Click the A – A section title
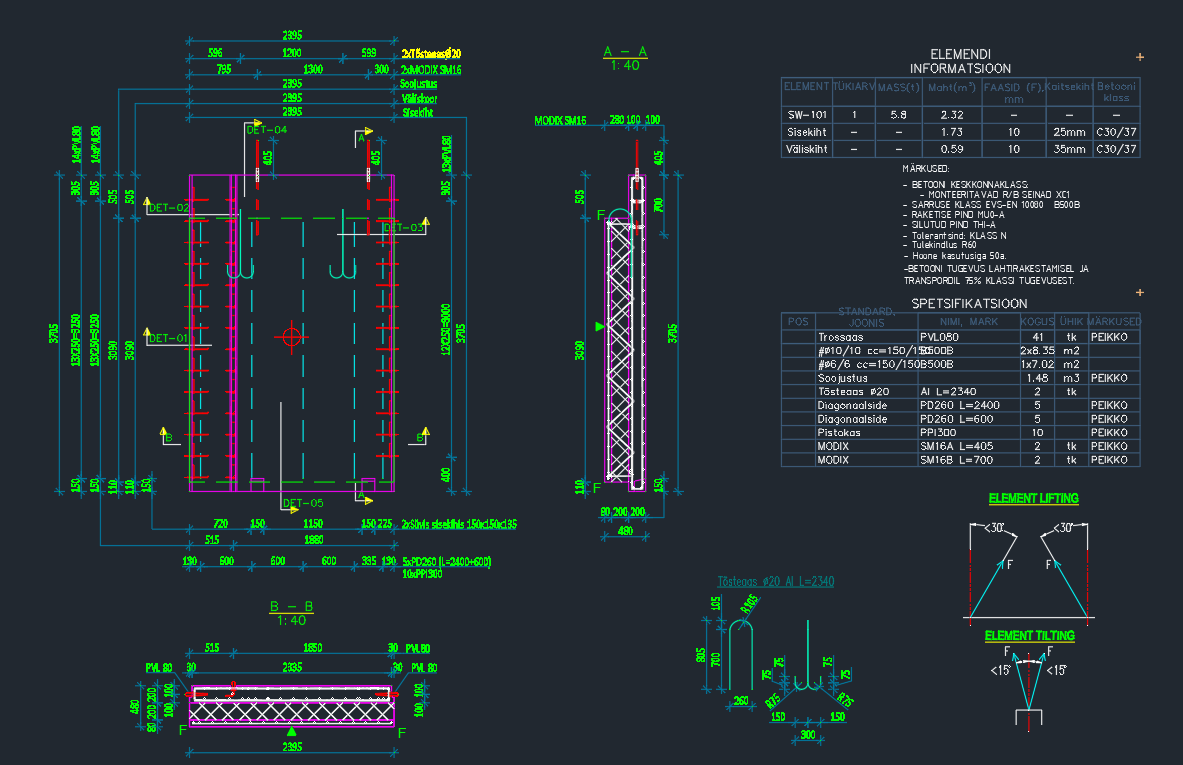The width and height of the screenshot is (1183, 765). 625,52
